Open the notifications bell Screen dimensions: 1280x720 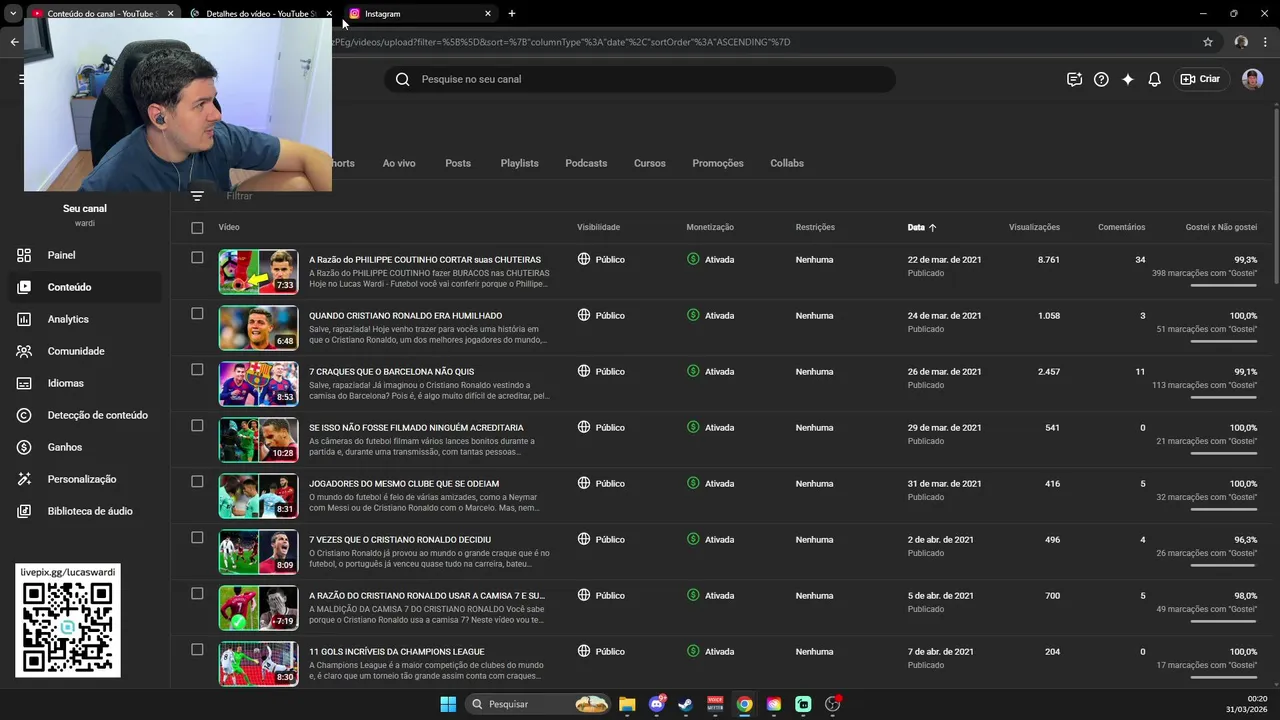tap(1154, 79)
